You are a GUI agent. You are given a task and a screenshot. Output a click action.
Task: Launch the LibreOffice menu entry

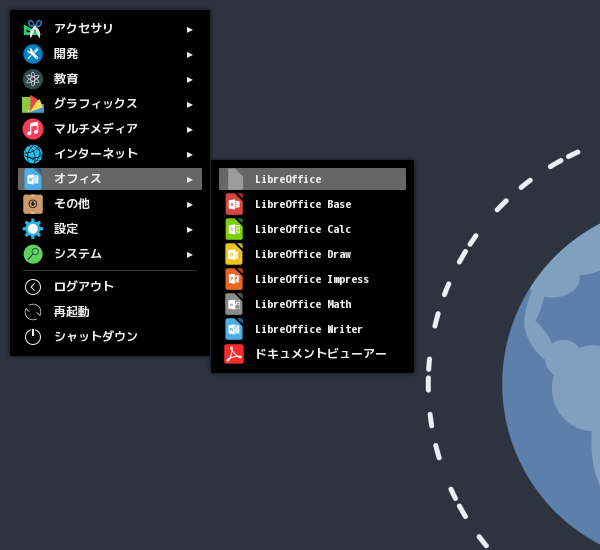pyautogui.click(x=312, y=179)
